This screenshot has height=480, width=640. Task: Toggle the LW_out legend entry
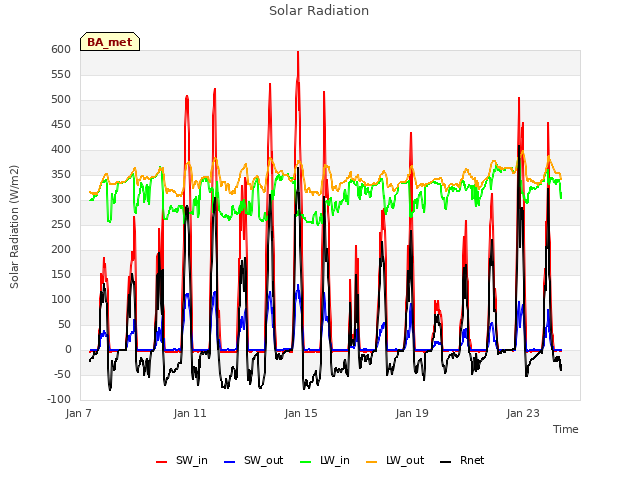395,460
